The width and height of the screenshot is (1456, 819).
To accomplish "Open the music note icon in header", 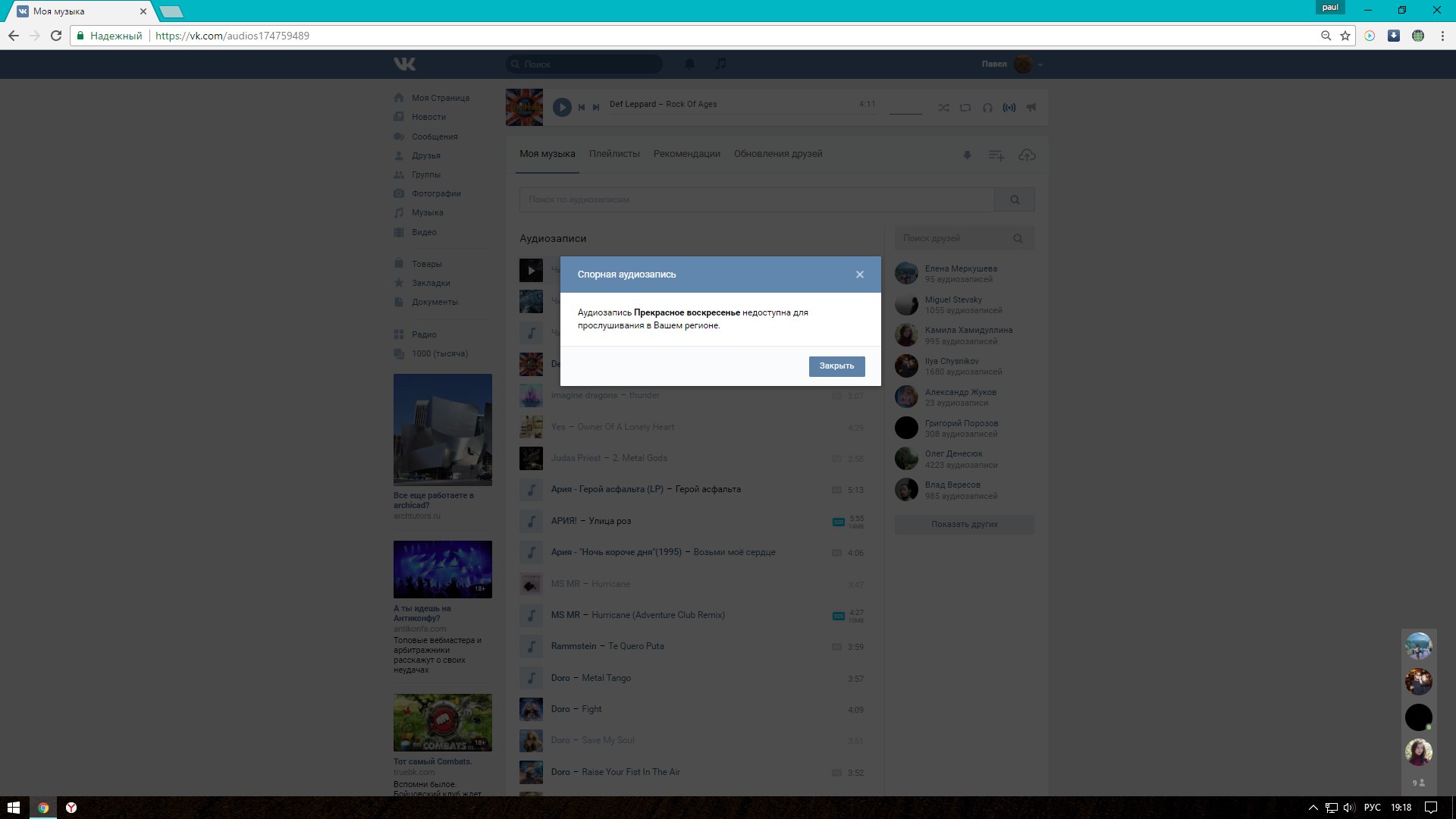I will coord(720,64).
